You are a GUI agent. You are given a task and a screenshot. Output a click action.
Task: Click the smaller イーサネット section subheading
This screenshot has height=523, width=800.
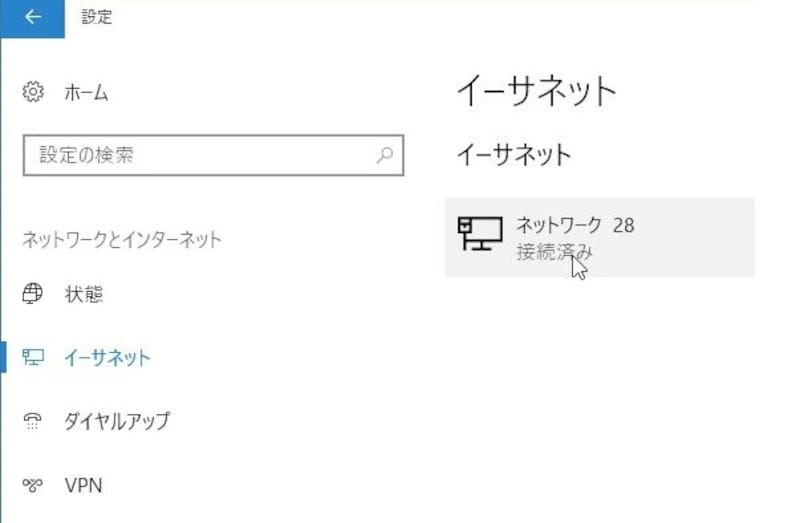coord(513,155)
